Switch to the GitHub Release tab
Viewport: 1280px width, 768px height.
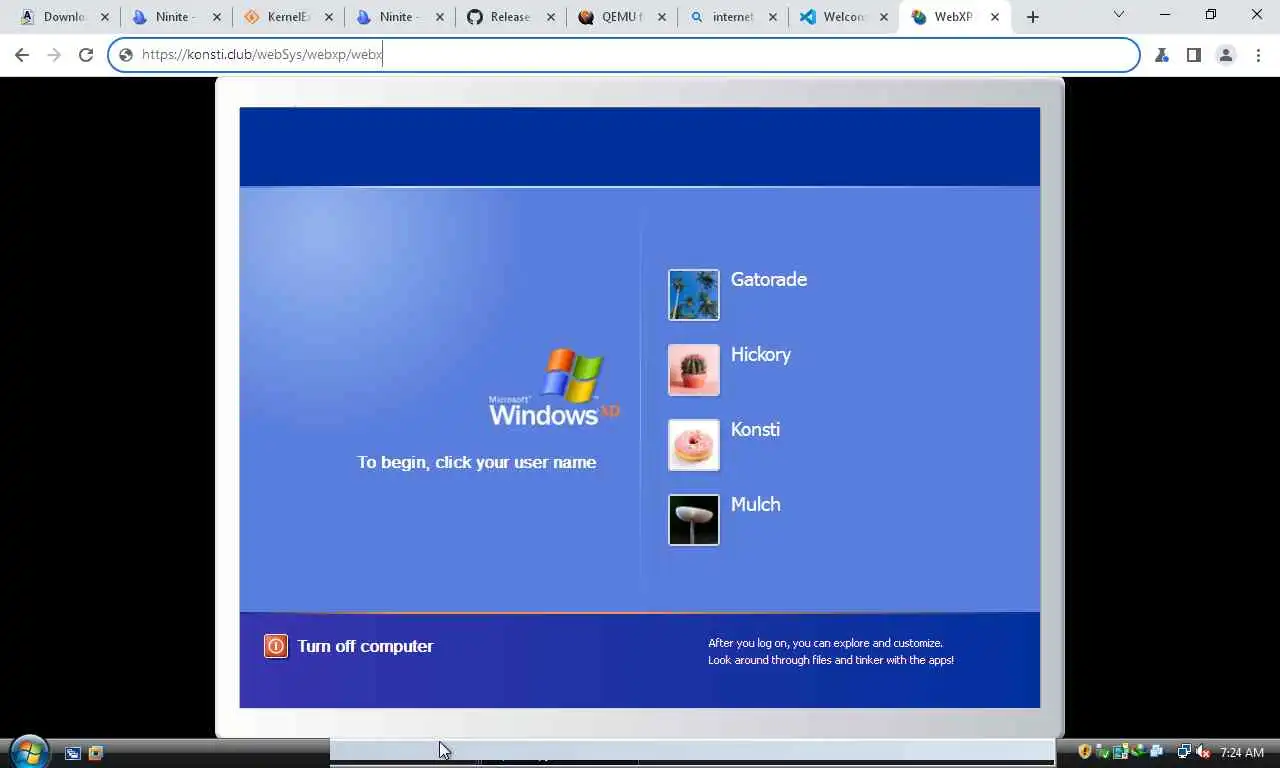click(510, 17)
